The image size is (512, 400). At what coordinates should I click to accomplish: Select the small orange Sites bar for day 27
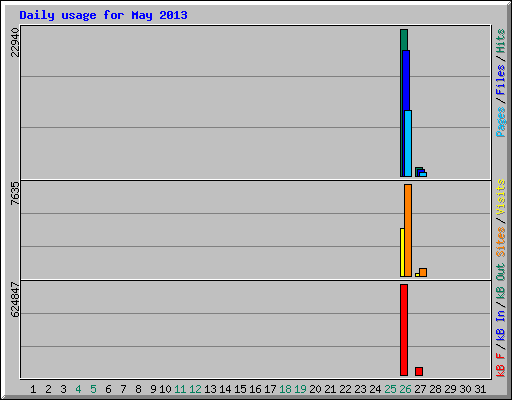coord(423,272)
